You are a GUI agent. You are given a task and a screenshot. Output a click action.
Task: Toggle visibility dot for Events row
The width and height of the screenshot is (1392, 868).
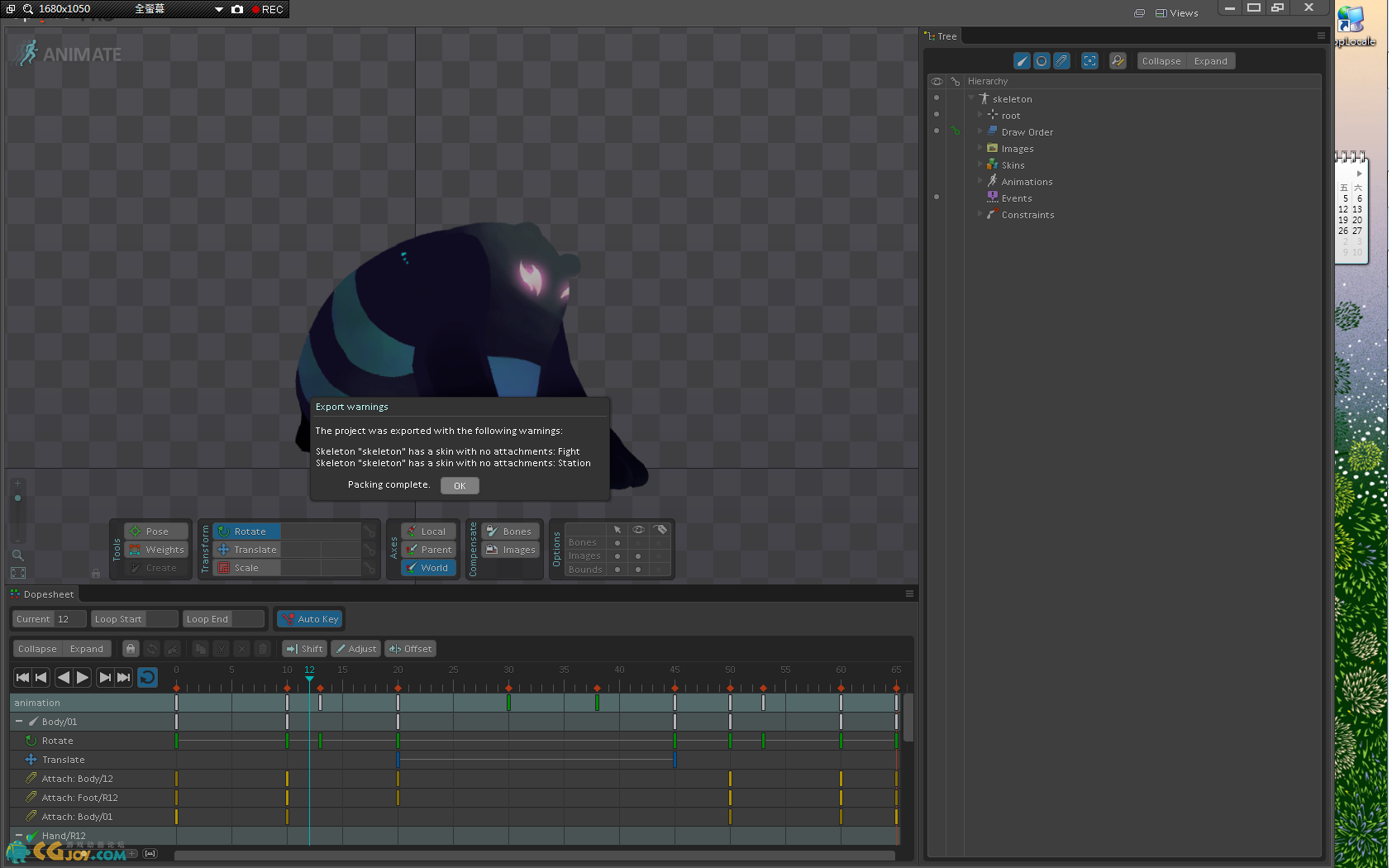point(937,197)
